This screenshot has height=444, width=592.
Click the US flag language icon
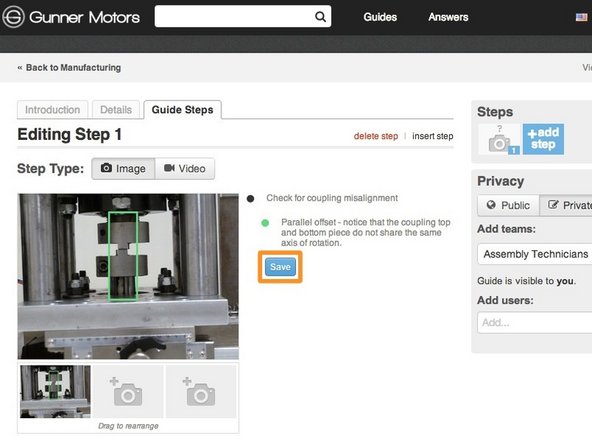point(581,17)
